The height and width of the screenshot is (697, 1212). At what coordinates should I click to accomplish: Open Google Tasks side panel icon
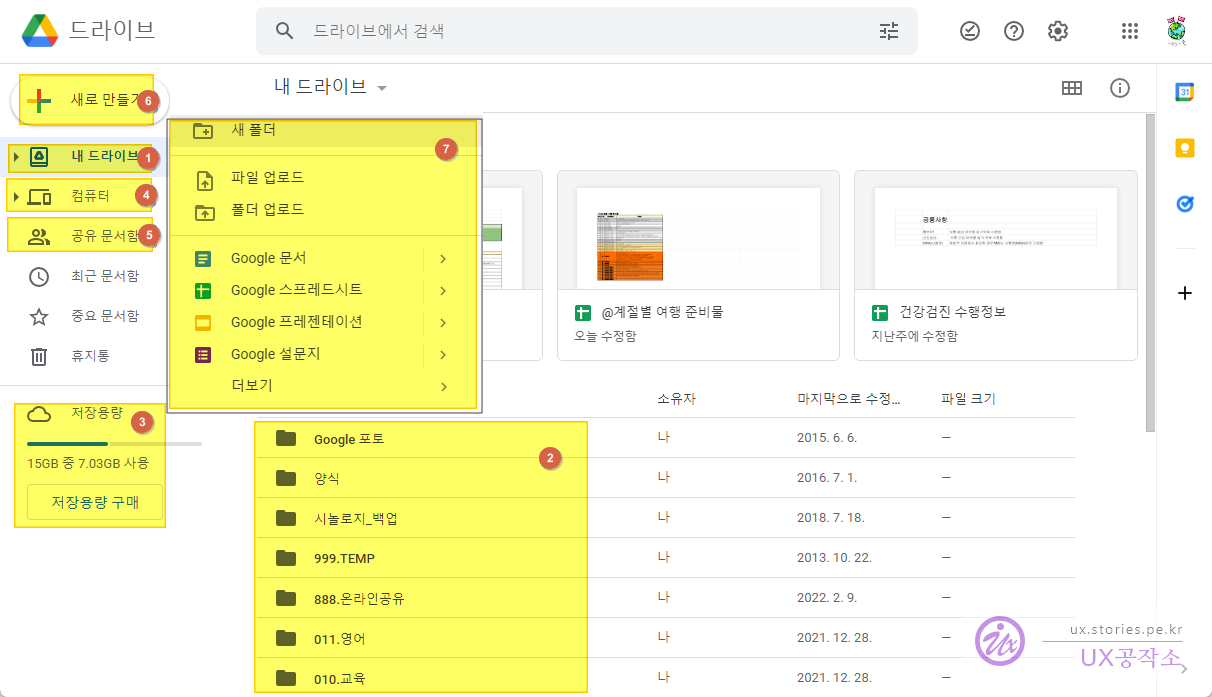(1184, 204)
